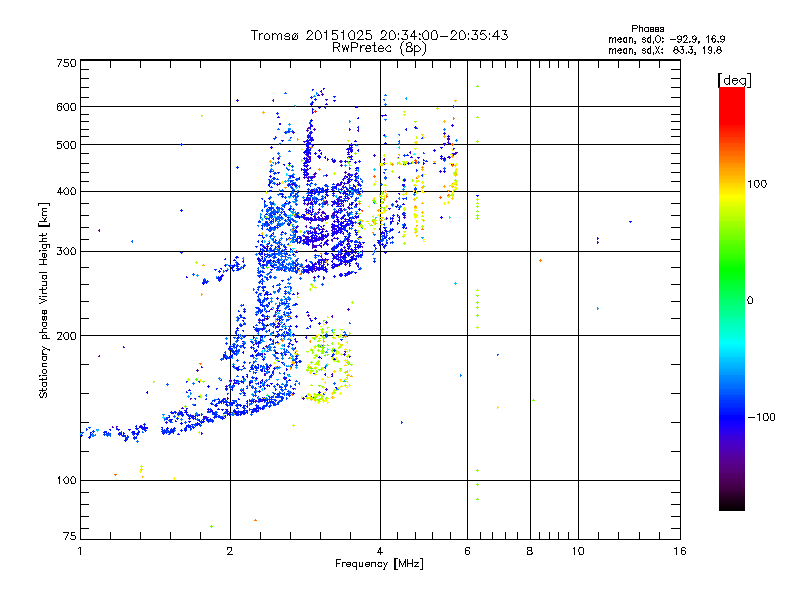
Task: Click the x-axis tick label '6'
Action: (x=467, y=551)
